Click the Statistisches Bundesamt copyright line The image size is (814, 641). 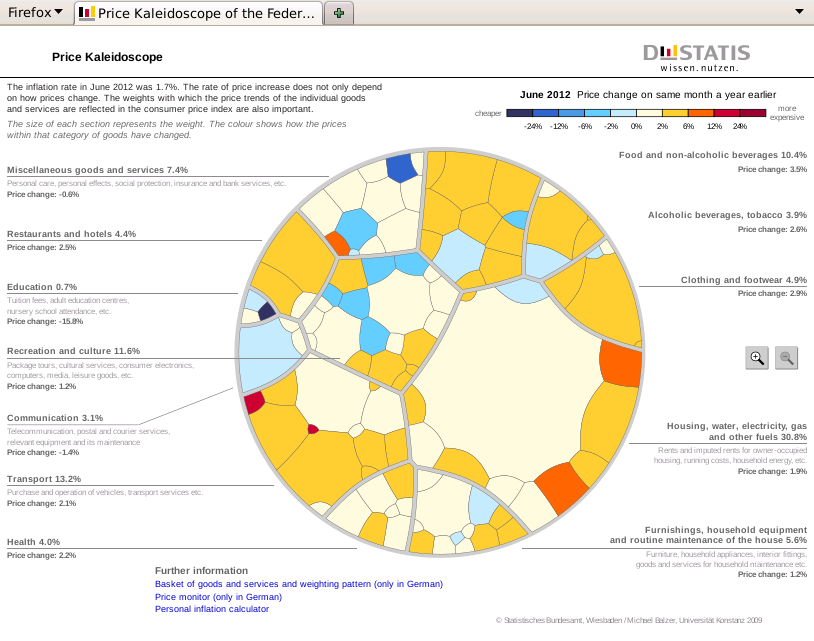tap(629, 620)
